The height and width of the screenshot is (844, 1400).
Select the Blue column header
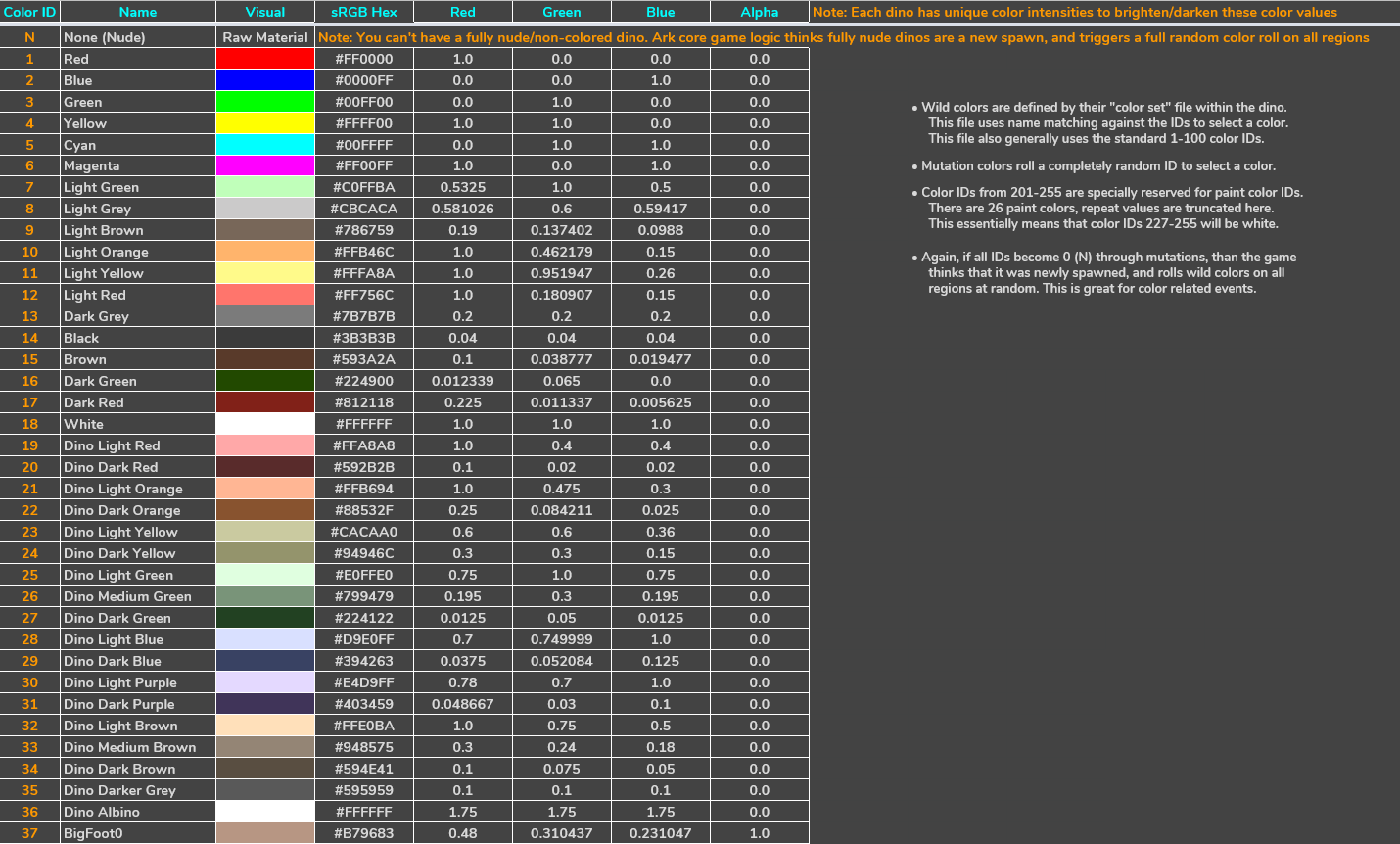661,12
